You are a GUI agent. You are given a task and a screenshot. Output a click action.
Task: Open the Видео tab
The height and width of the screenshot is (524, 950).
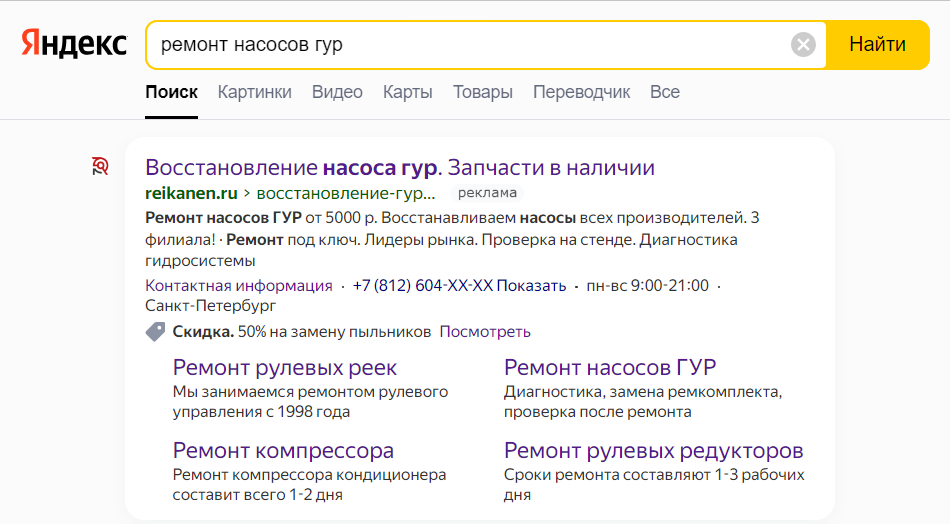[337, 92]
